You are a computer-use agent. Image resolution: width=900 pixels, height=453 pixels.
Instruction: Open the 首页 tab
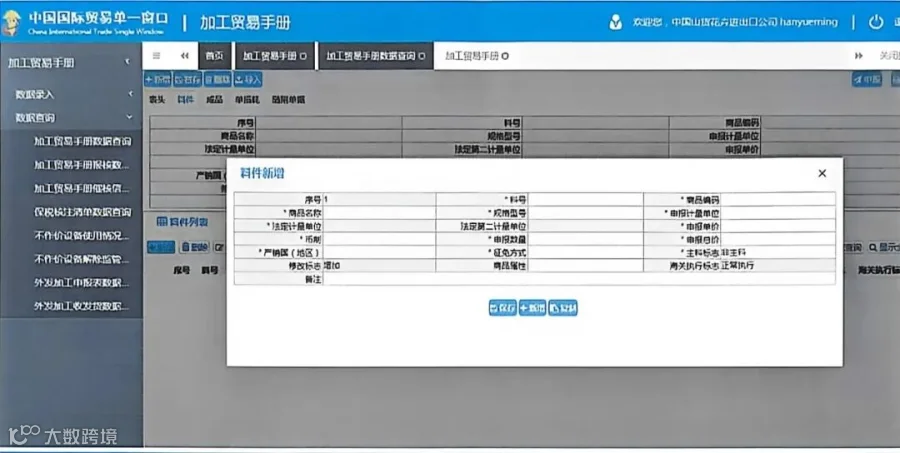215,56
